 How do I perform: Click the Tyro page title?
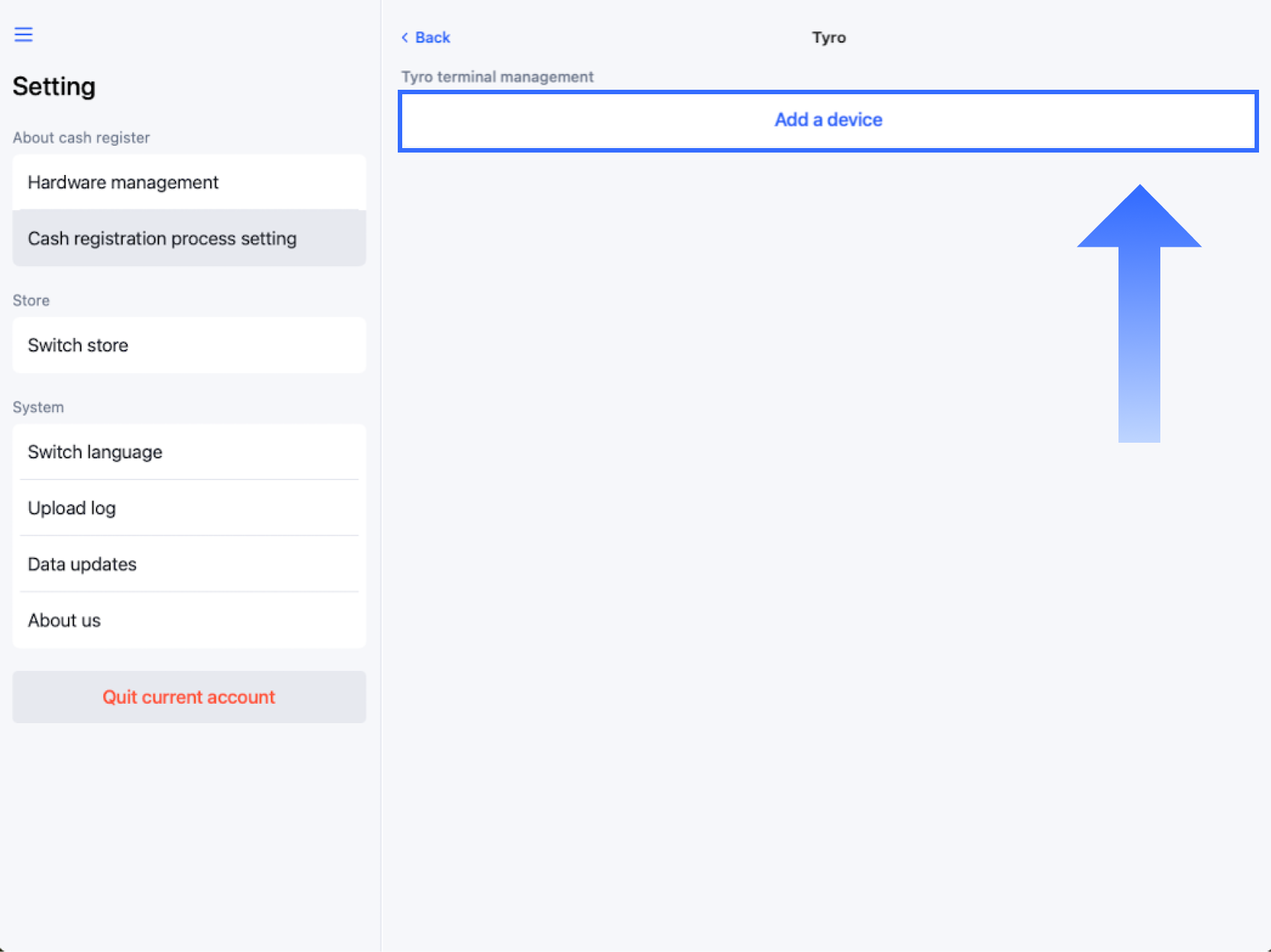click(x=828, y=37)
